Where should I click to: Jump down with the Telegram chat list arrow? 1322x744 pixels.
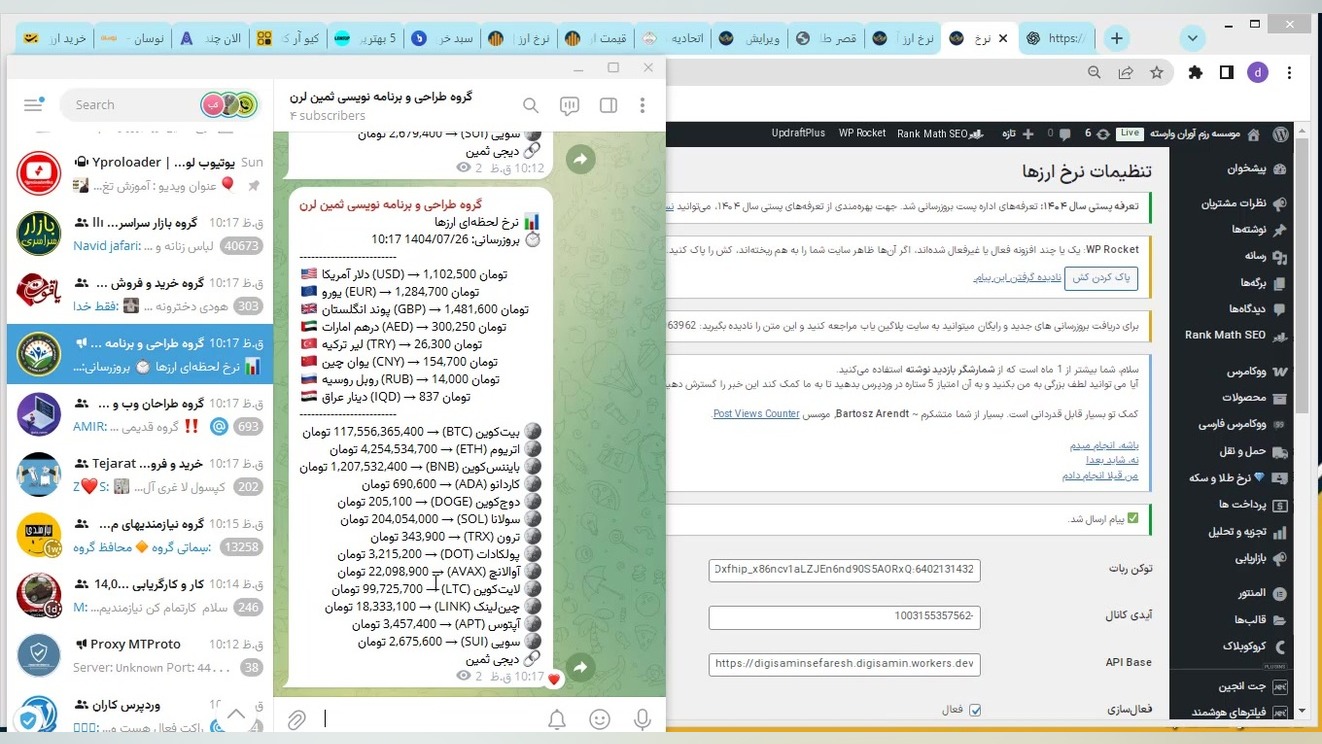pos(237,714)
